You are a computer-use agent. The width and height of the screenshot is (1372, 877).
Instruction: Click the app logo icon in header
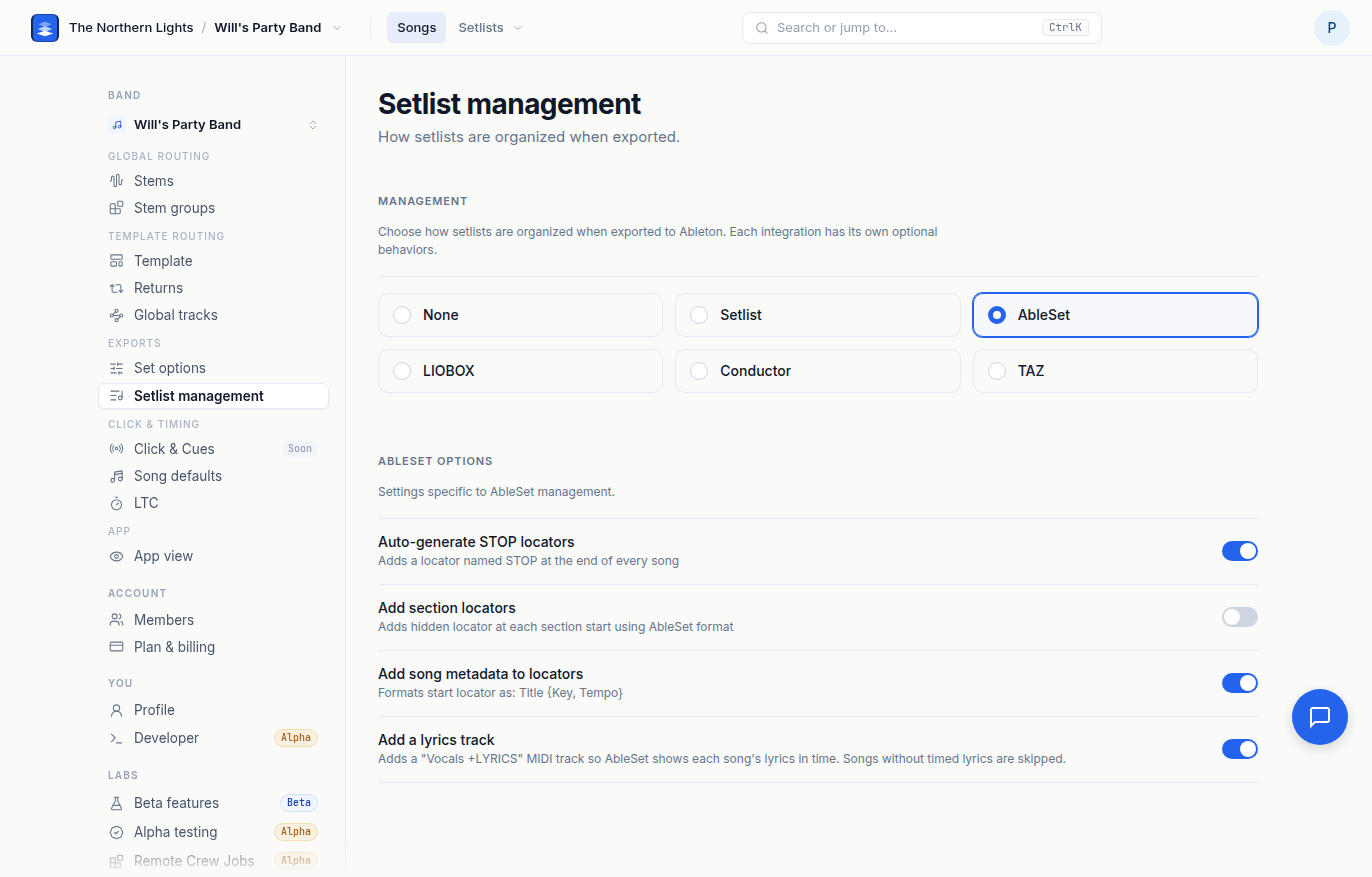[45, 28]
